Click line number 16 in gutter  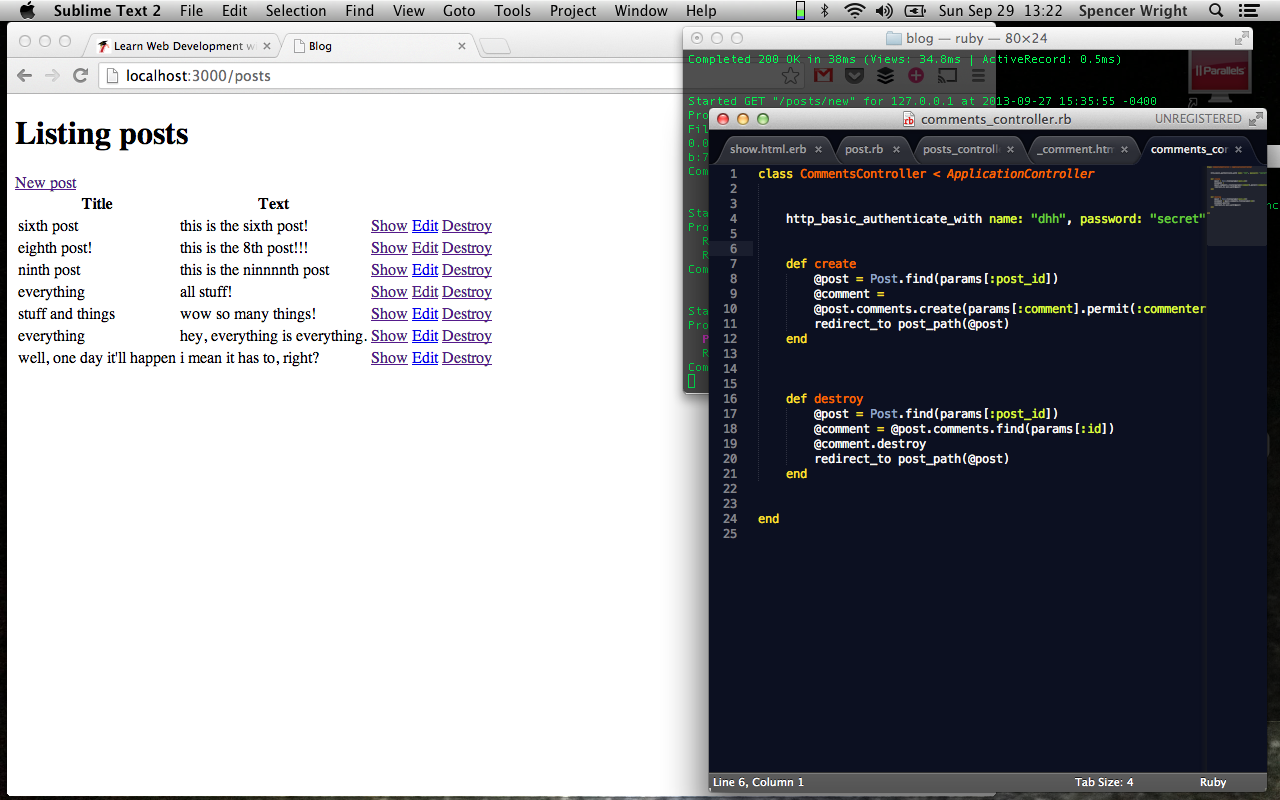(730, 399)
